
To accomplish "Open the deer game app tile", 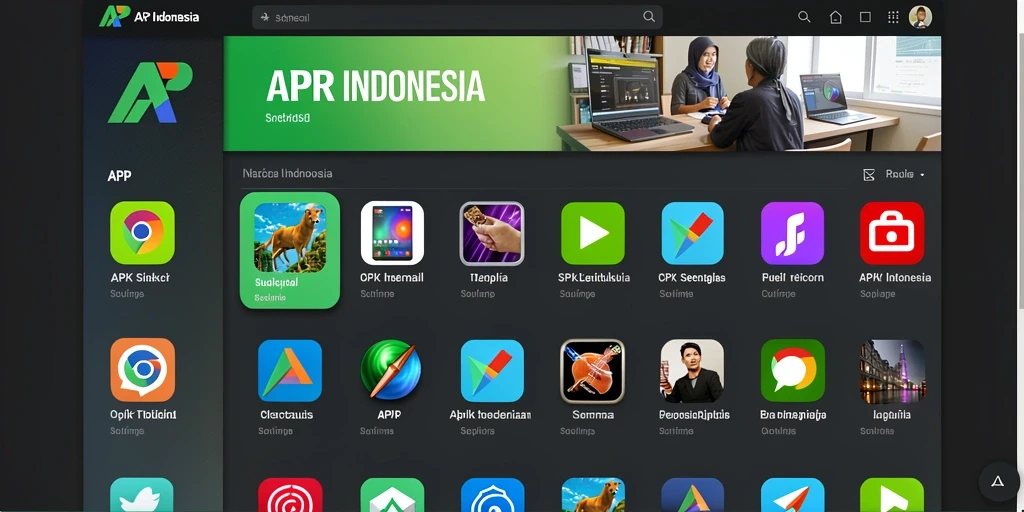I will [x=290, y=250].
